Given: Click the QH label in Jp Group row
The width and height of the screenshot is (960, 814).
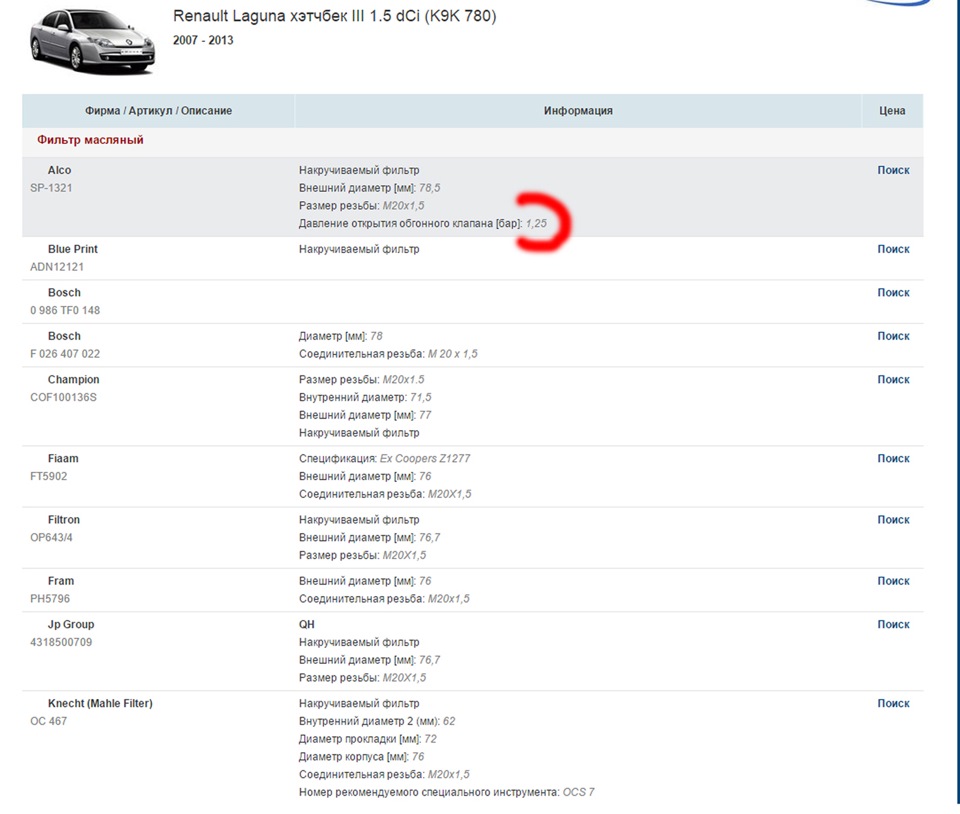Looking at the screenshot, I should point(307,624).
